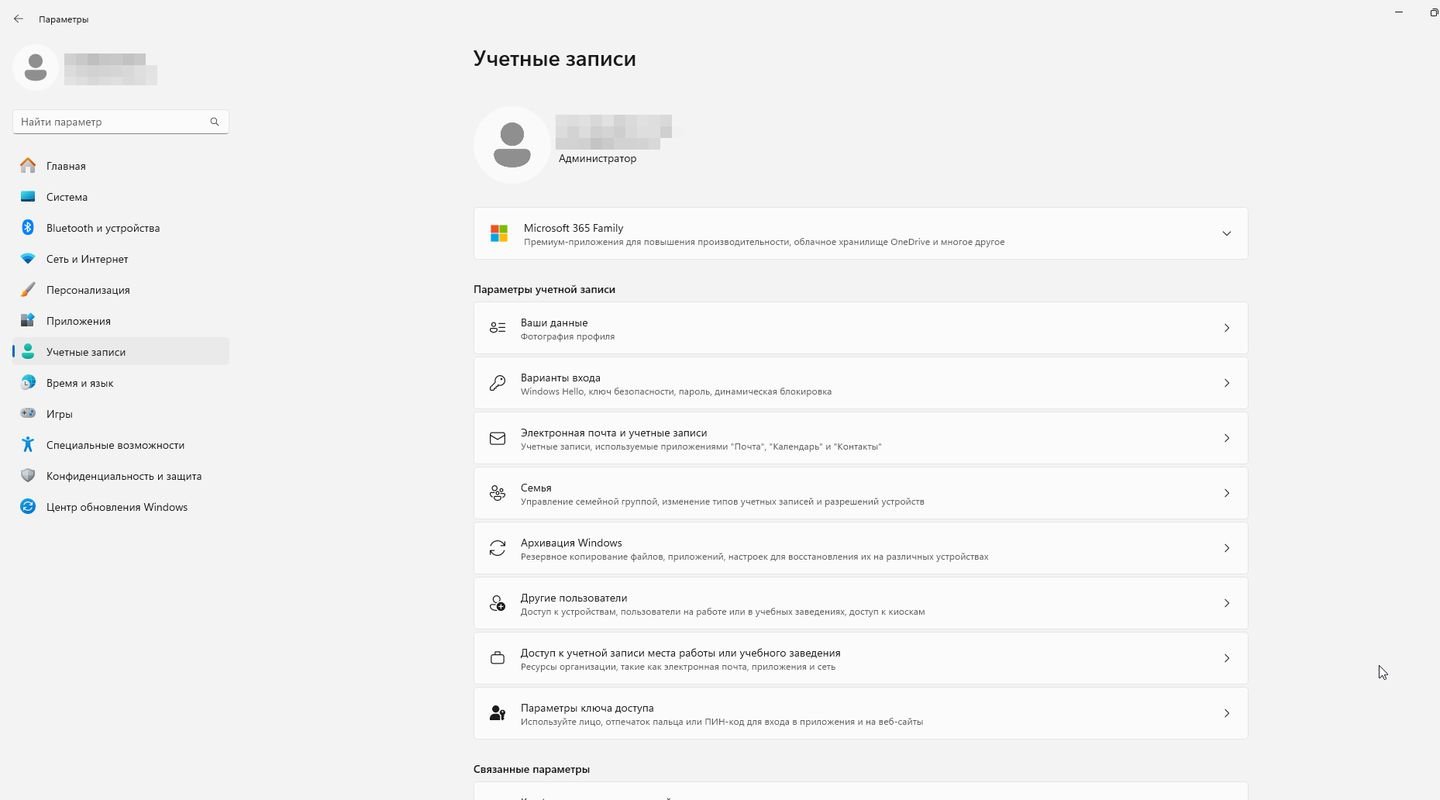Click the main profile avatar picture
The width and height of the screenshot is (1440, 800).
pos(512,145)
